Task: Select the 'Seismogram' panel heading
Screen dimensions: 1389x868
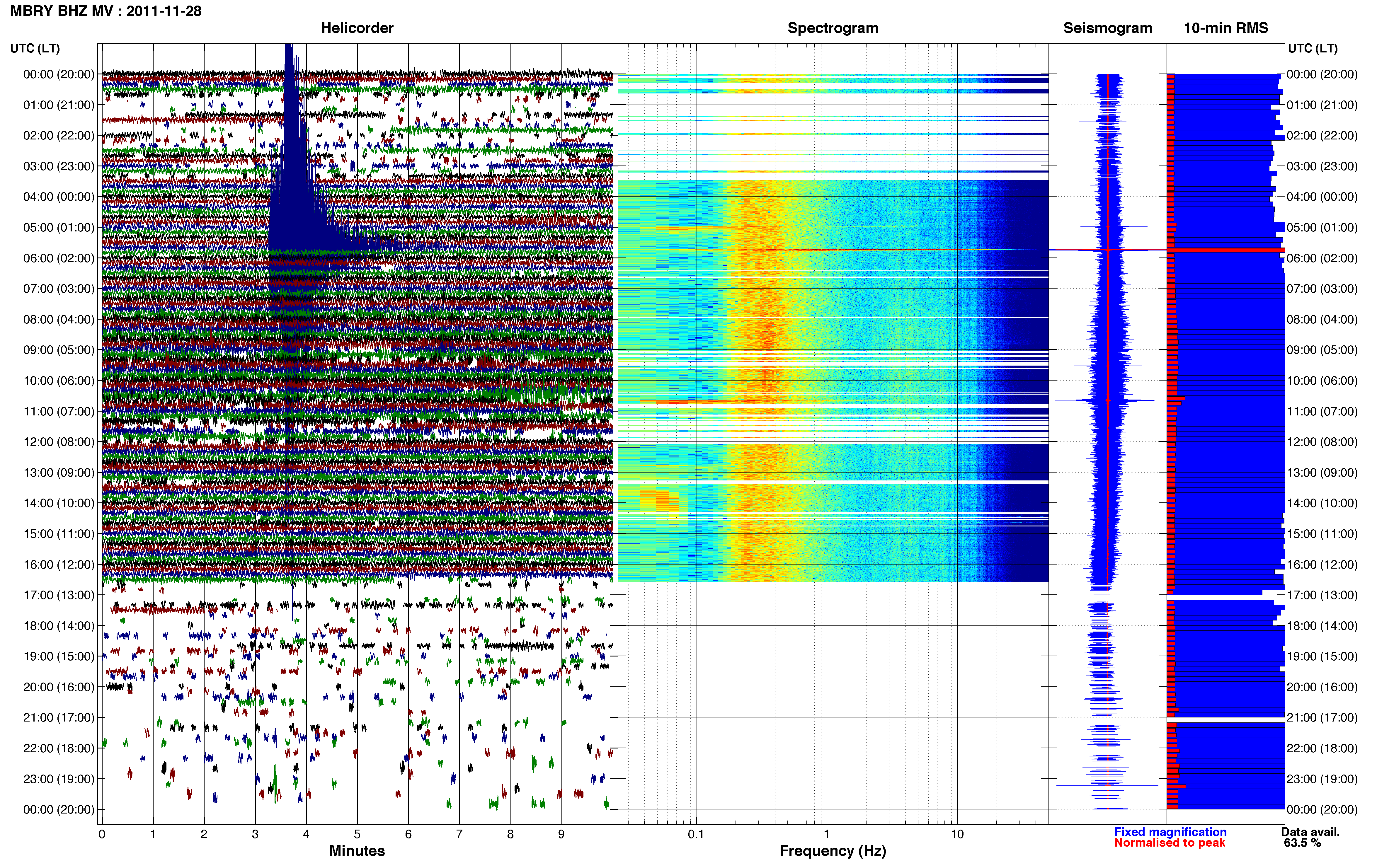Action: [x=1107, y=28]
